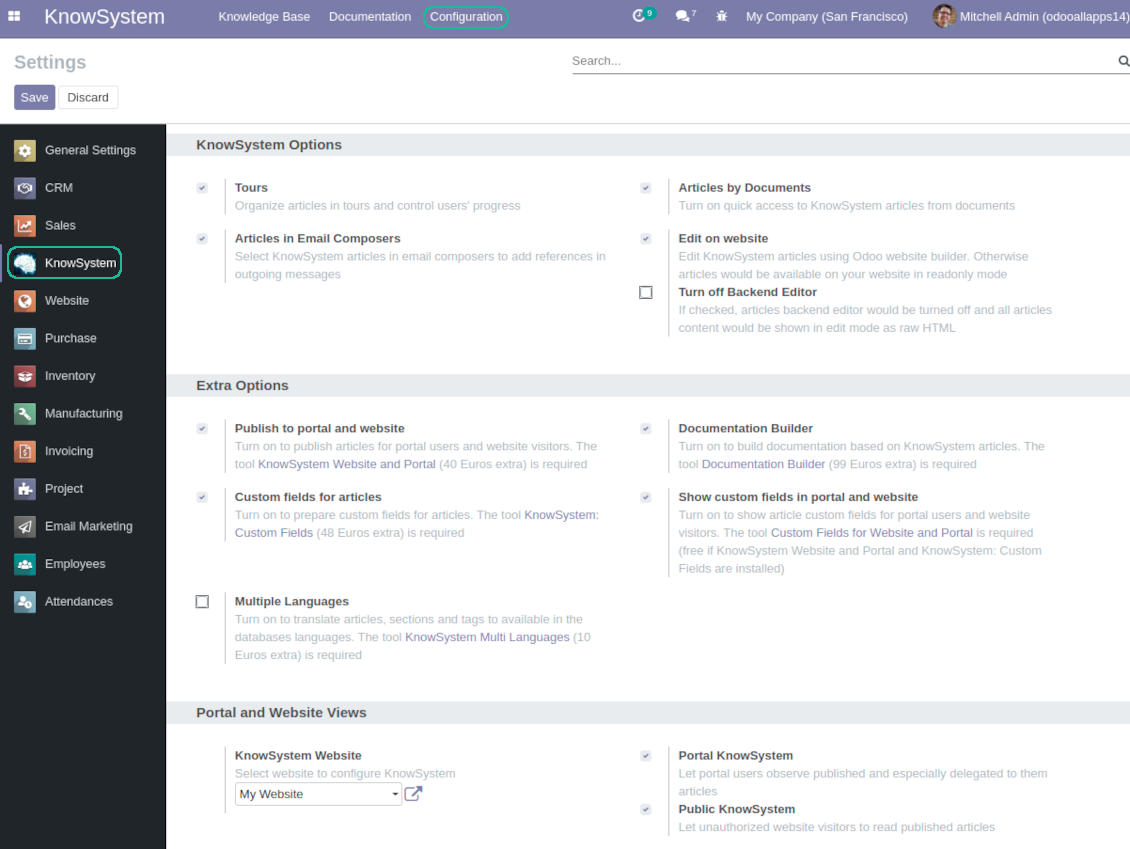Click the Attendances person icon
This screenshot has width=1130, height=849.
25,601
